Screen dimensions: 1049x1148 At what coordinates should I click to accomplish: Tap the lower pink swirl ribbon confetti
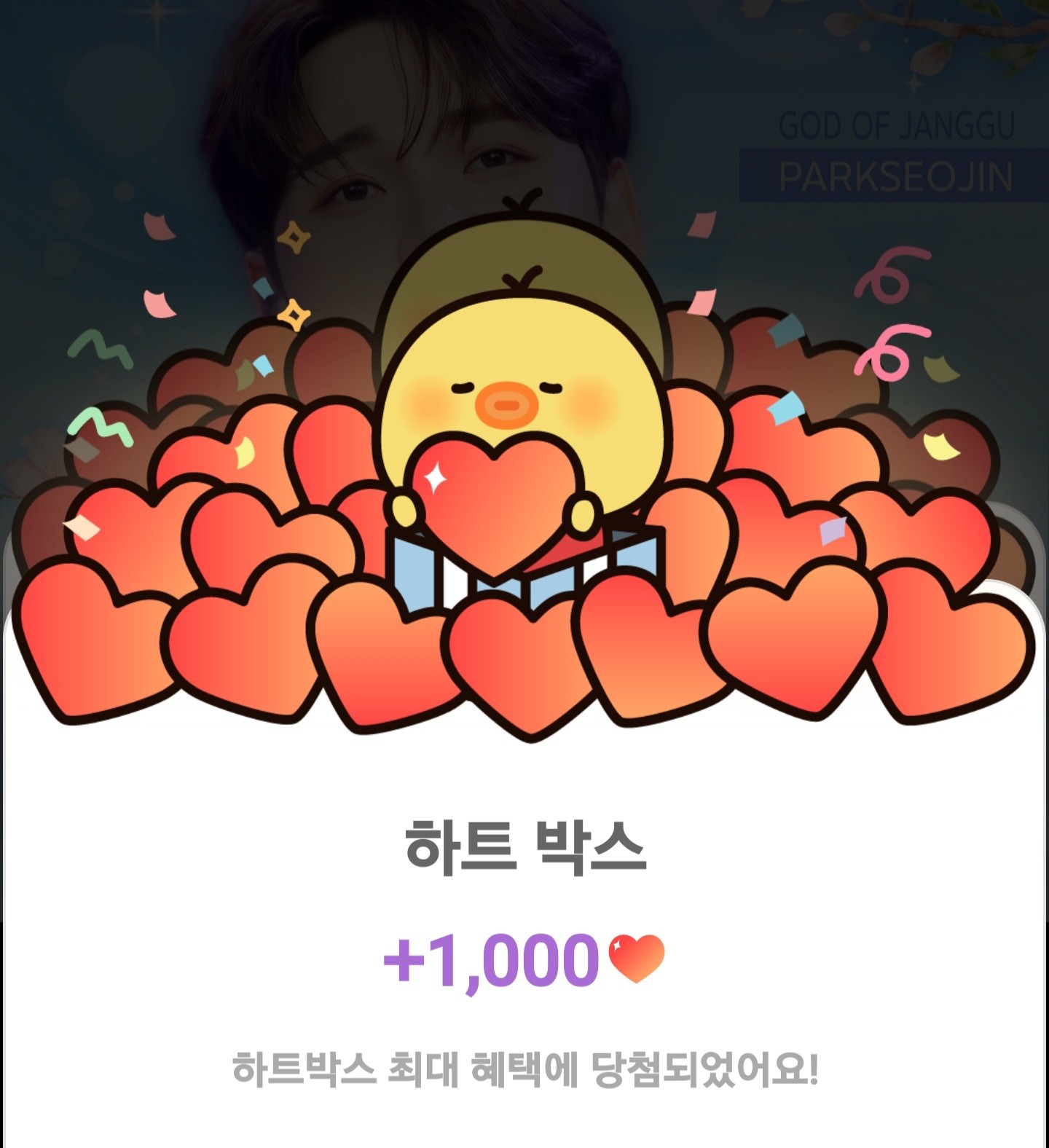click(892, 351)
